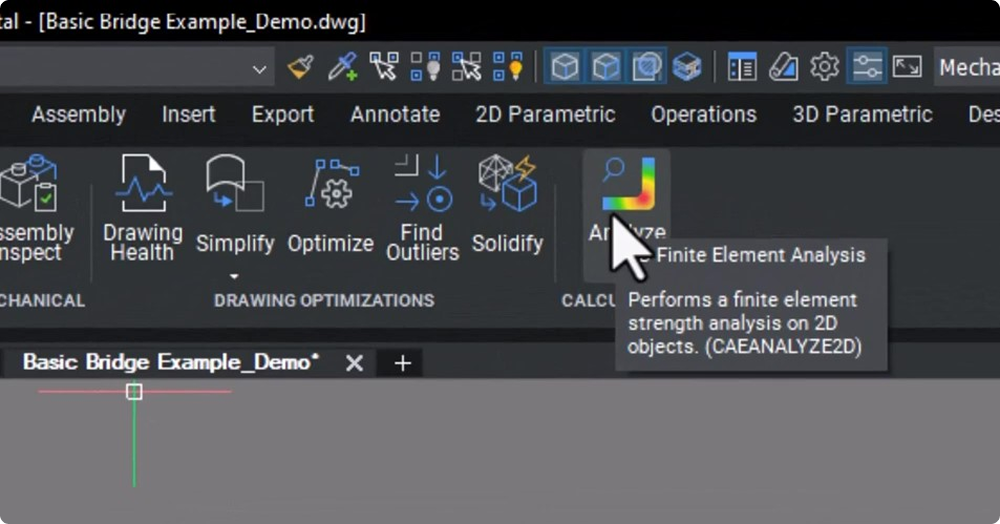The width and height of the screenshot is (1000, 524).
Task: Expand the Simplify dropdown arrow
Action: pyautogui.click(x=234, y=276)
